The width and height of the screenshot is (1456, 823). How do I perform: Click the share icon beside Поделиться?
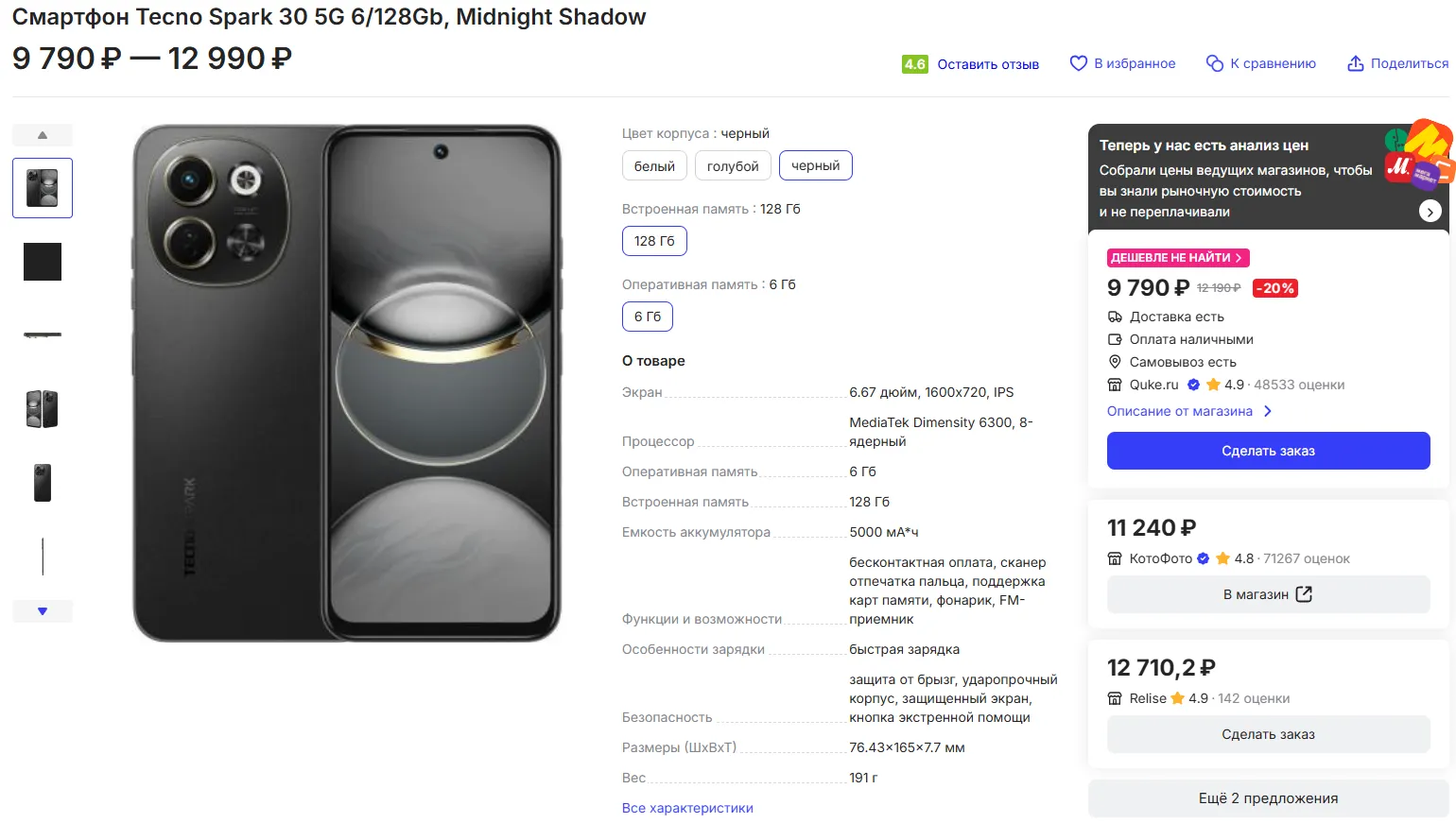[x=1356, y=63]
